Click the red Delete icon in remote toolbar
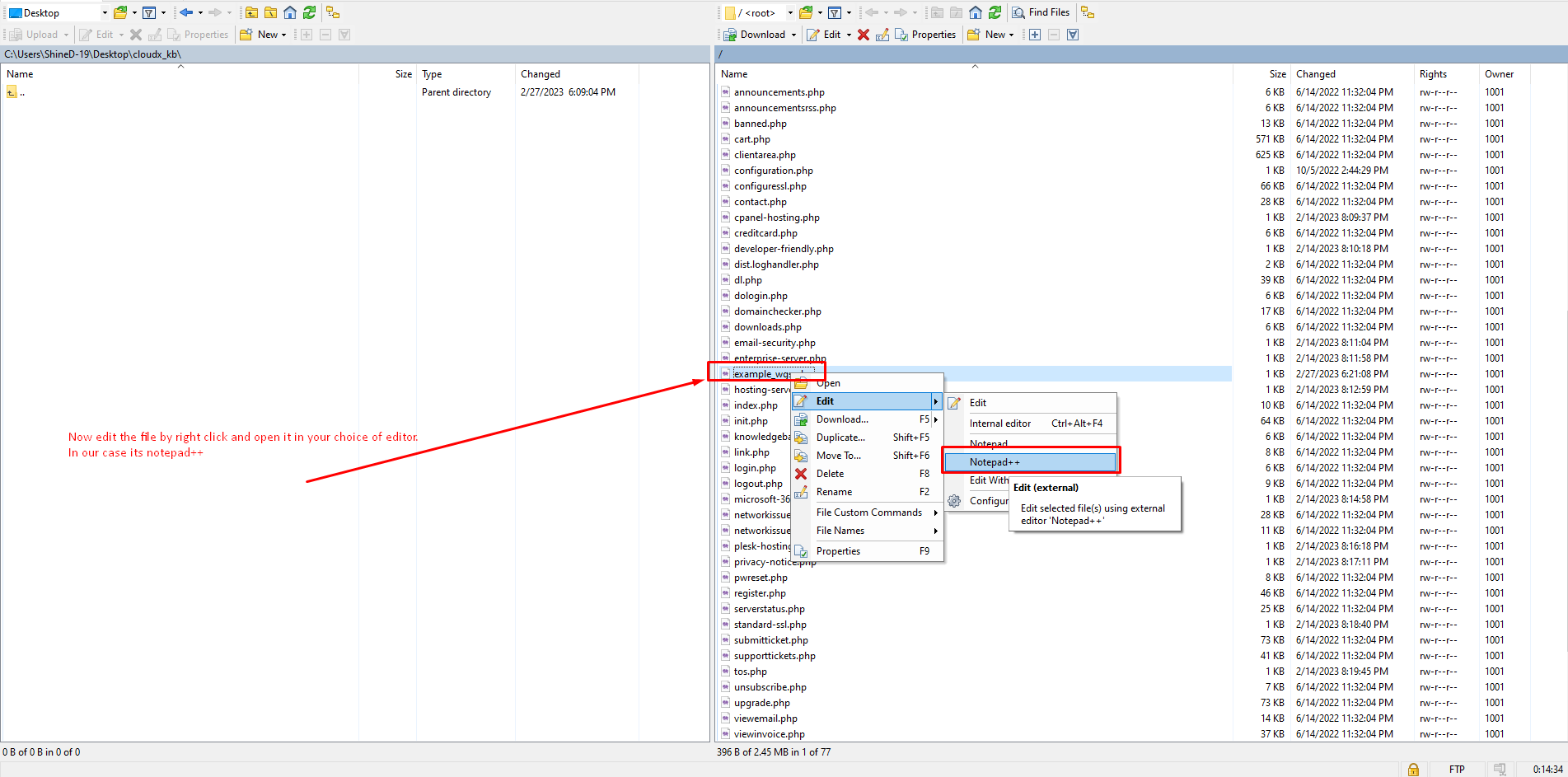 coord(863,35)
